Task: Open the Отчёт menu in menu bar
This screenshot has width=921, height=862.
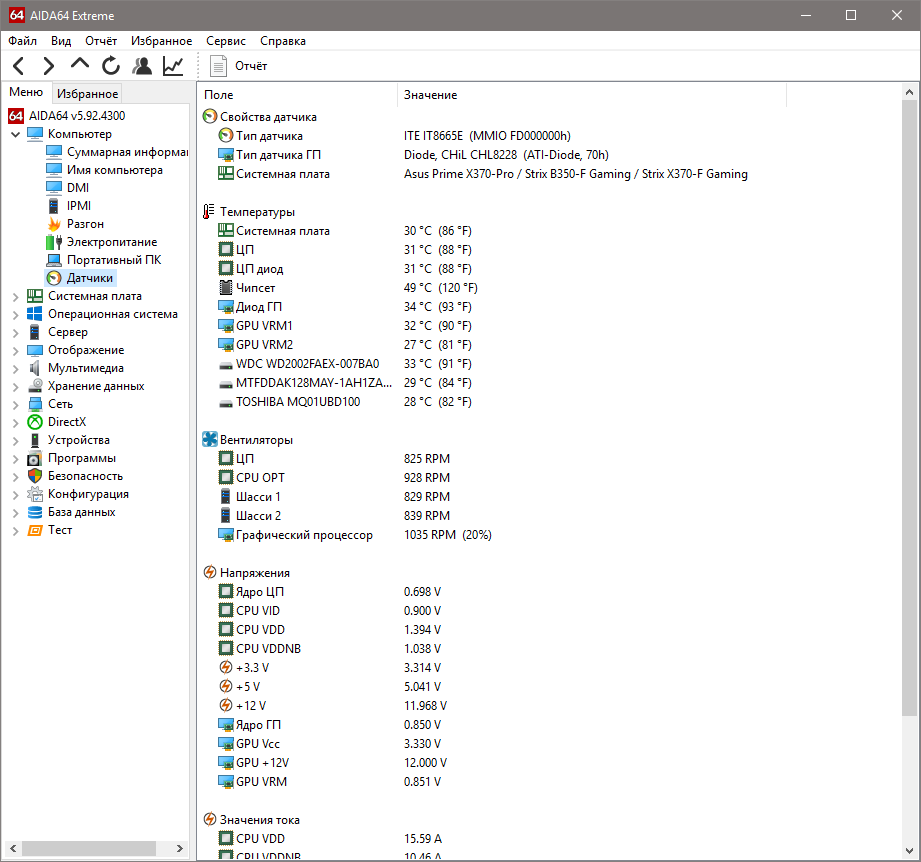Action: 101,41
